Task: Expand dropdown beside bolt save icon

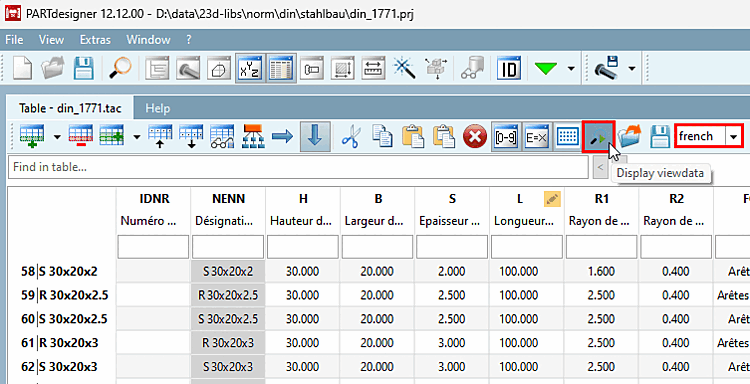Action: [632, 69]
